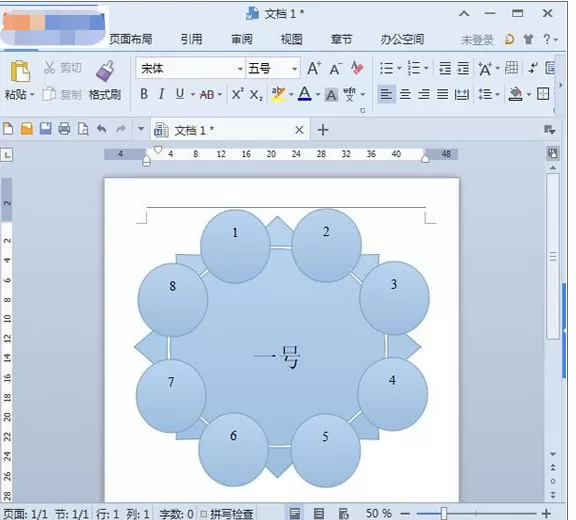Click the Copy (复制) button
Image resolution: width=576 pixels, height=520 pixels.
[x=61, y=94]
